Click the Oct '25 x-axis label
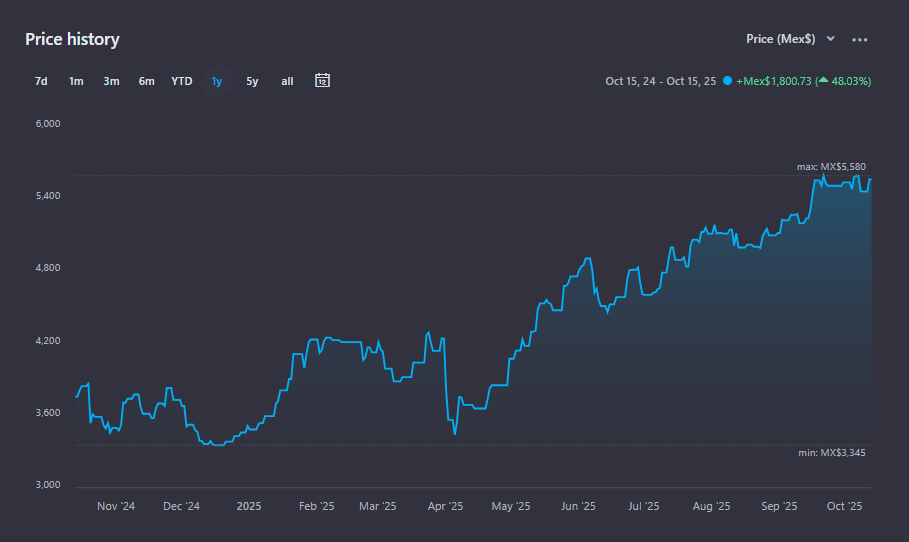The image size is (909, 542). click(x=843, y=506)
